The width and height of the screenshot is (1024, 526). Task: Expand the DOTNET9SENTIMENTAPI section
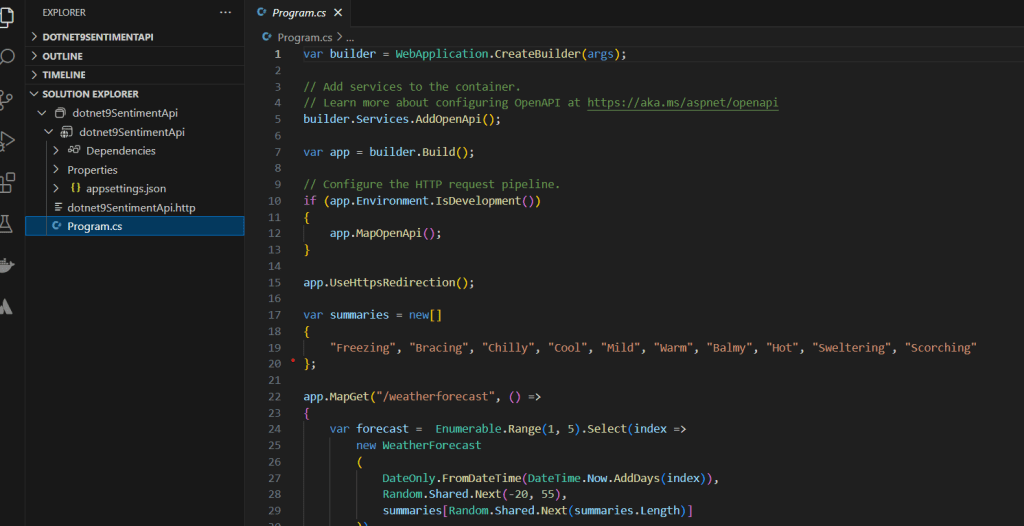[x=135, y=37]
